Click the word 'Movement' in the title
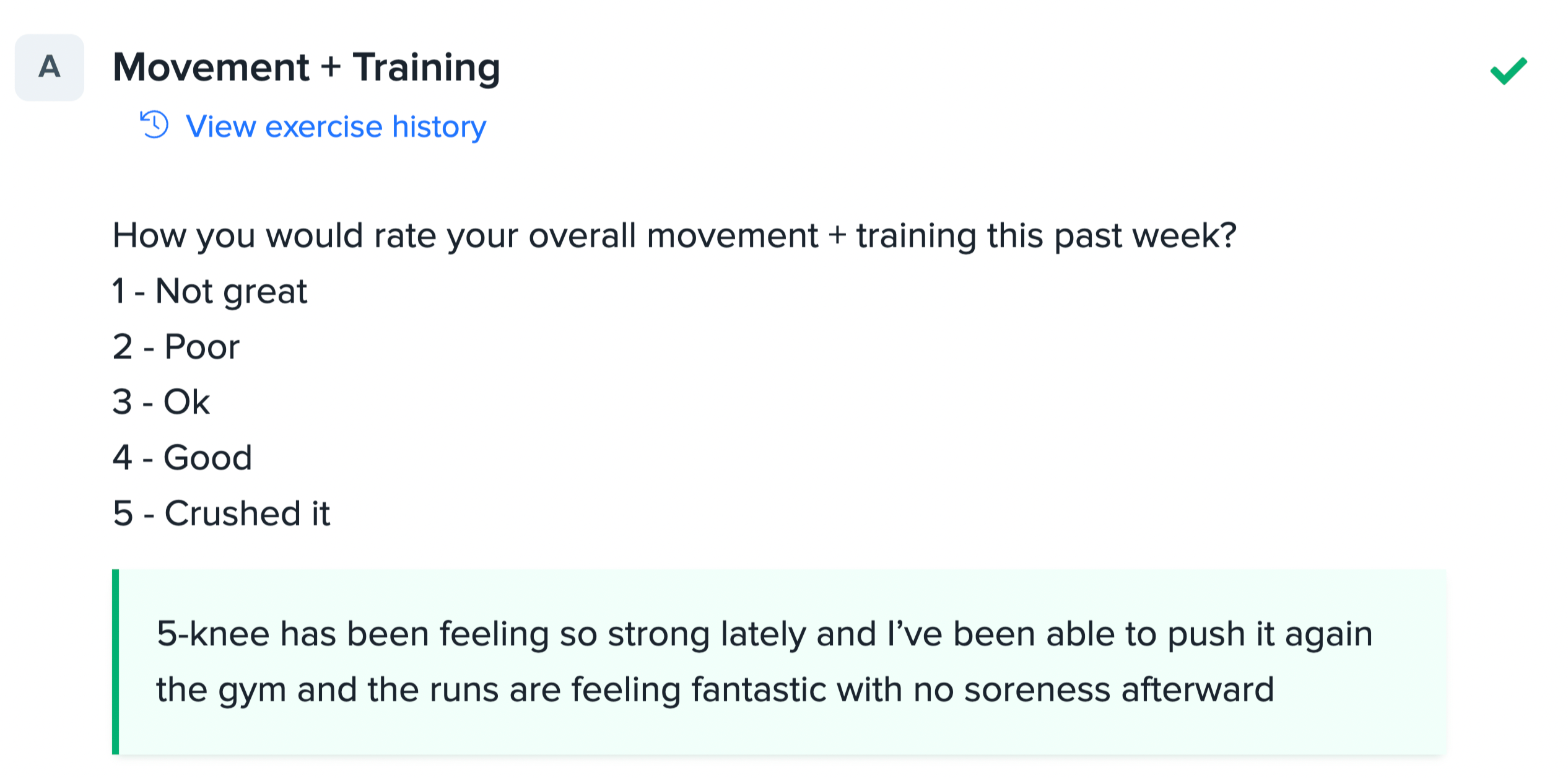This screenshot has height=778, width=1568. click(211, 67)
